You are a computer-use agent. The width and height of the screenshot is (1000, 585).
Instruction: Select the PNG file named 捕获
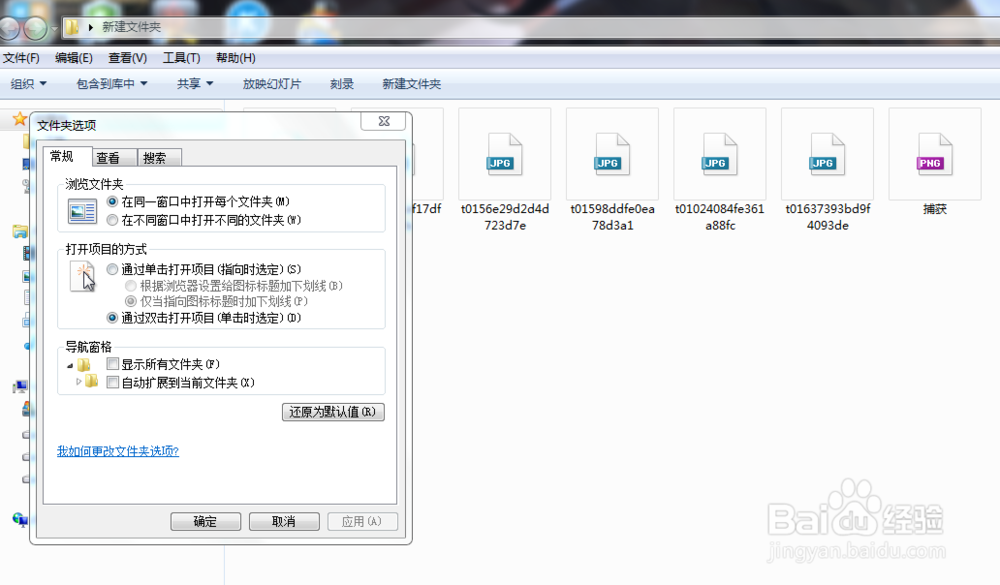[x=934, y=155]
